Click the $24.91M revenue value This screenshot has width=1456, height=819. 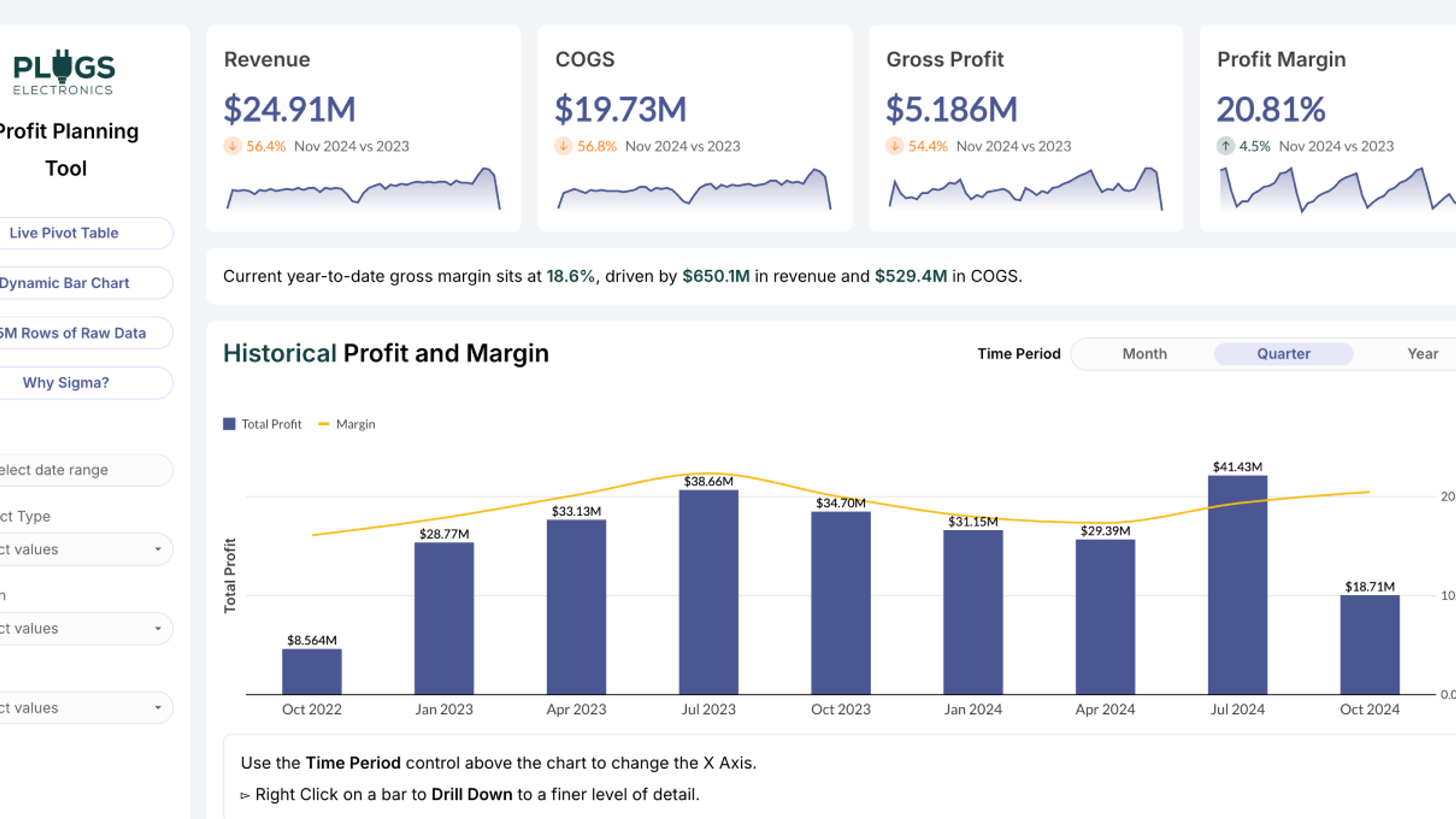[x=290, y=109]
